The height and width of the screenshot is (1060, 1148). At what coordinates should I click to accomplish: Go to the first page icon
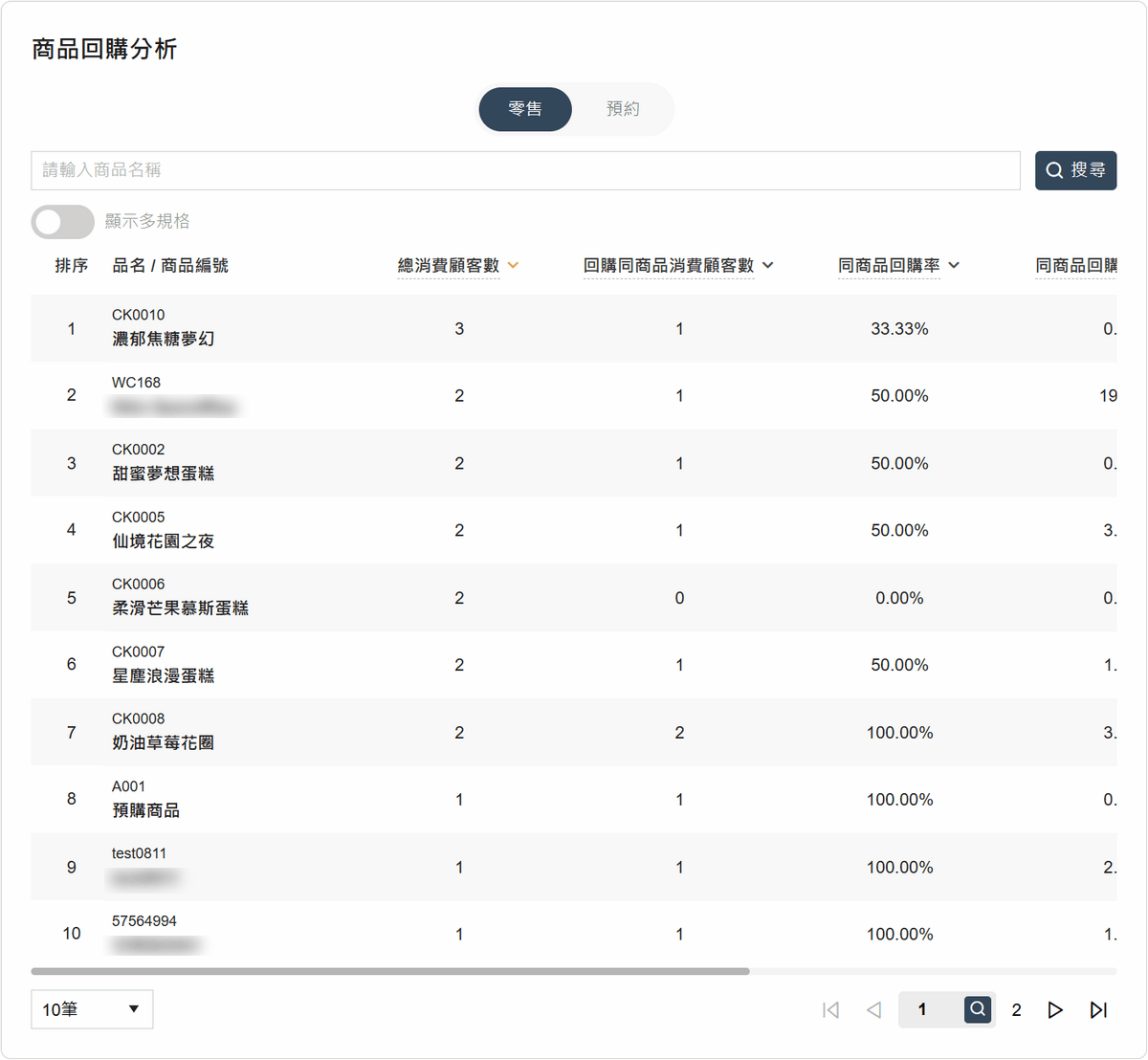pos(830,1010)
